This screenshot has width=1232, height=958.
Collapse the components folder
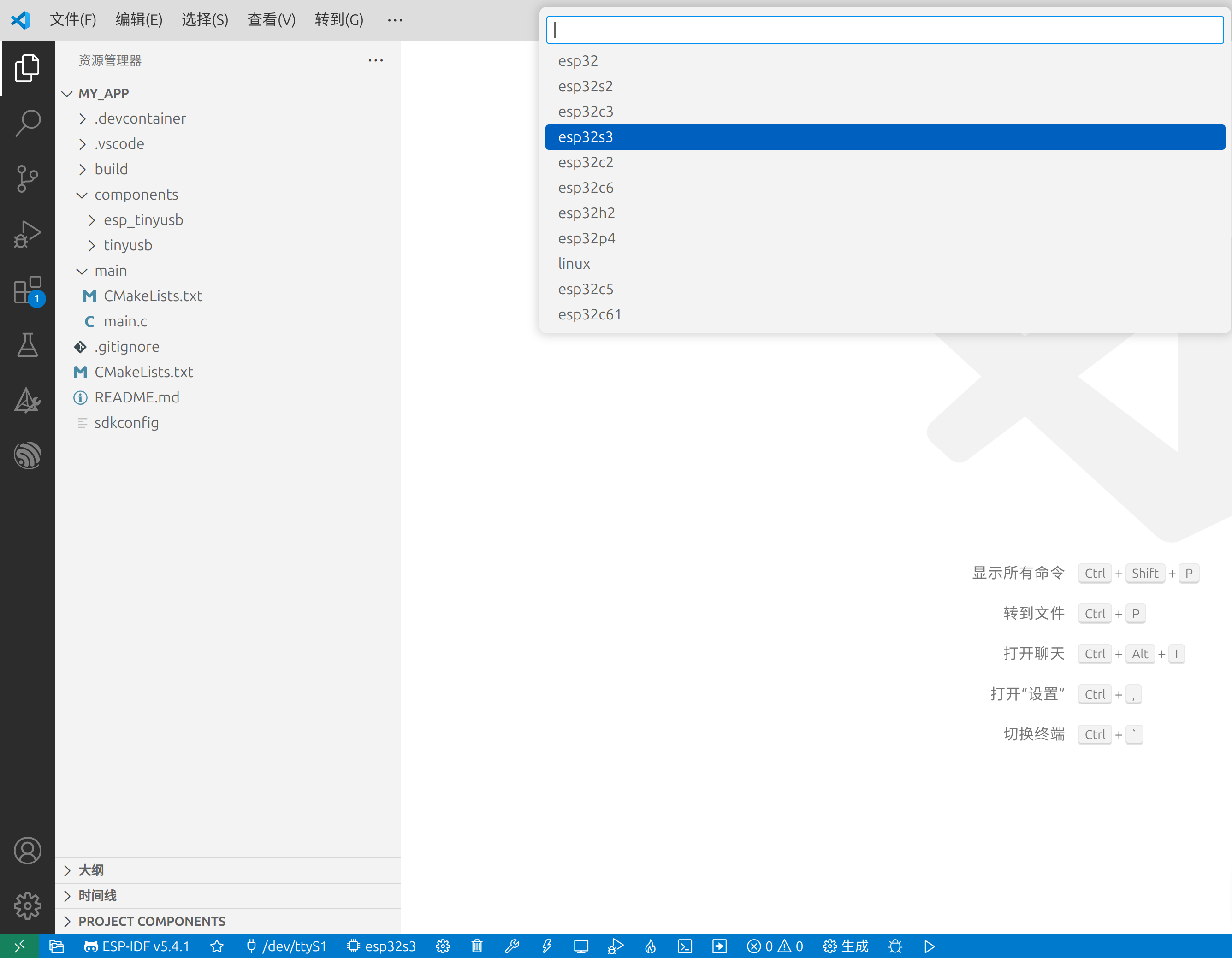click(x=136, y=195)
